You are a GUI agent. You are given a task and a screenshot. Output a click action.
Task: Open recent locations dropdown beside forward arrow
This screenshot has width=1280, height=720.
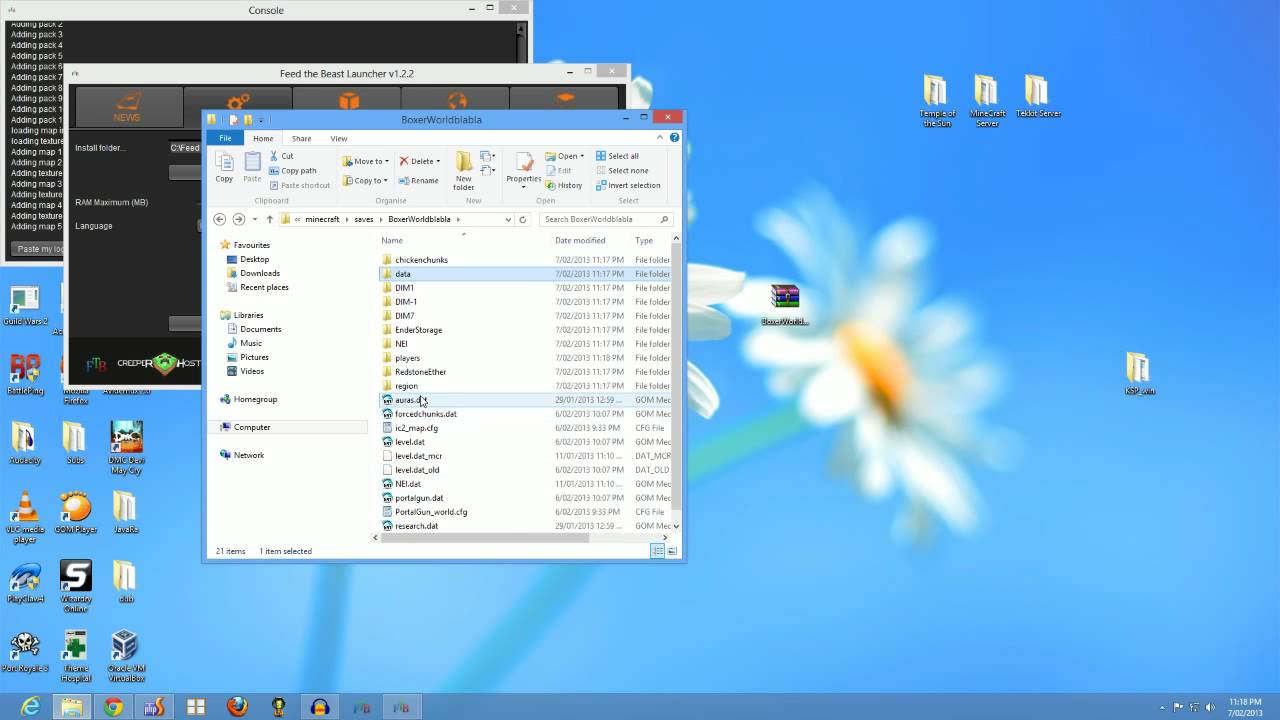[254, 219]
